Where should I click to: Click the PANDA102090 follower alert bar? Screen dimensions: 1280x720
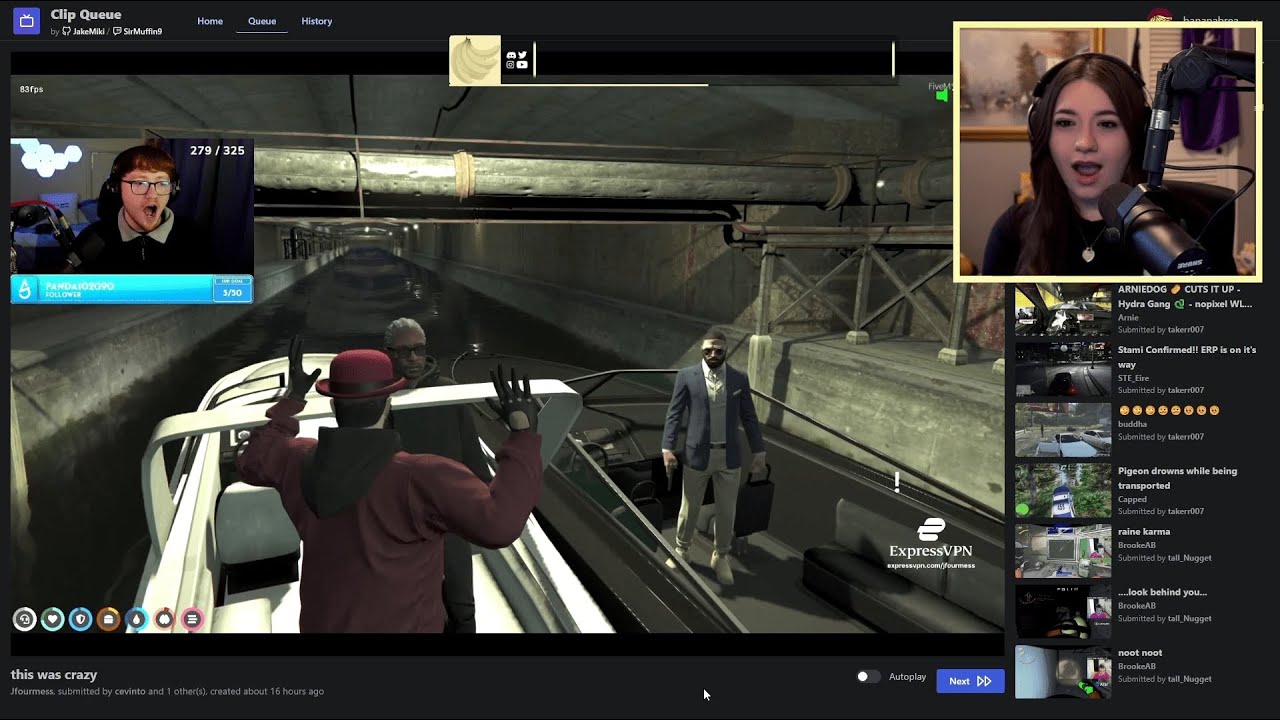coord(132,289)
